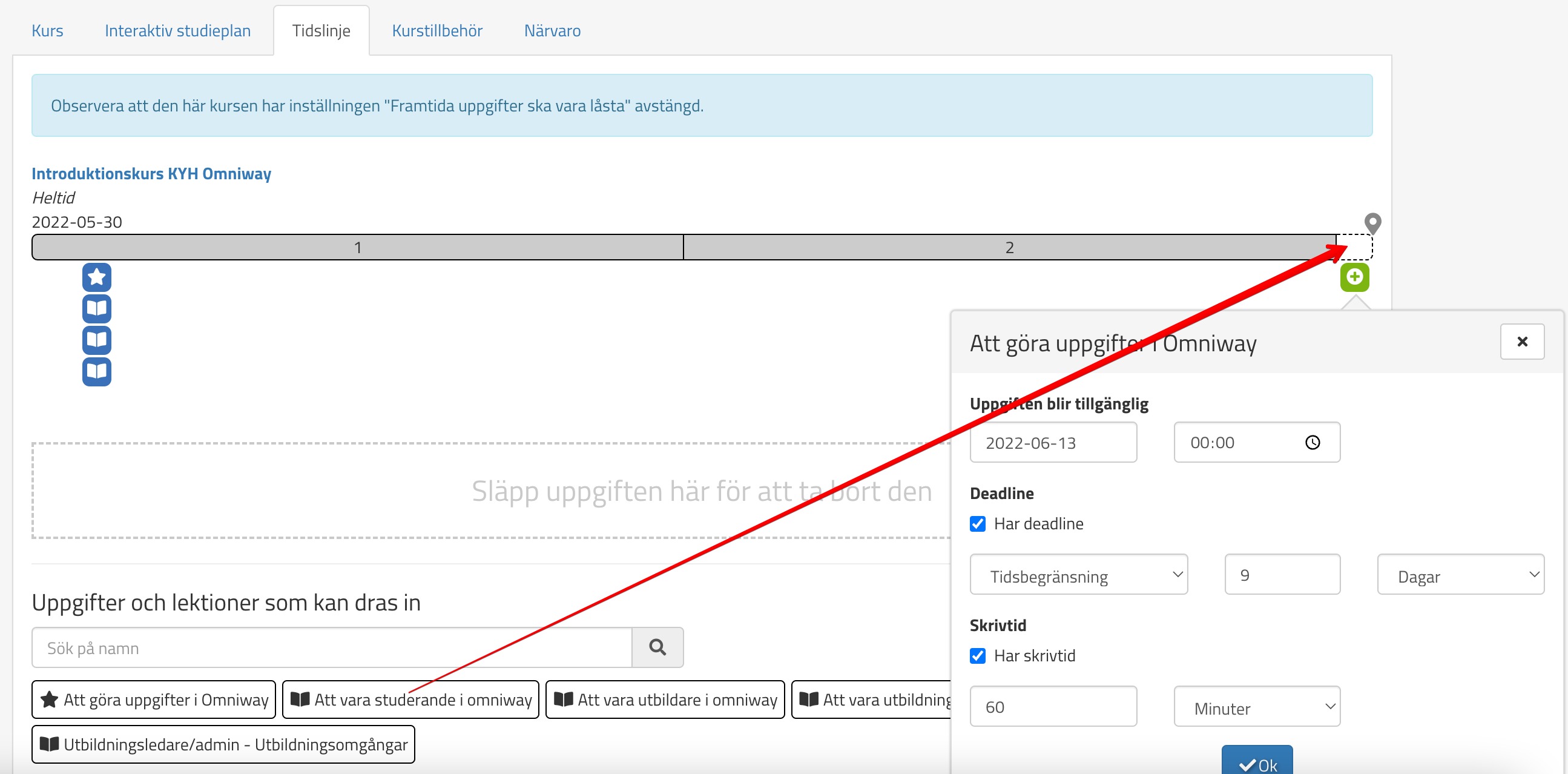Screen dimensions: 1568x774
Task: Open the Tidsbegränsning dropdown
Action: click(x=1078, y=575)
